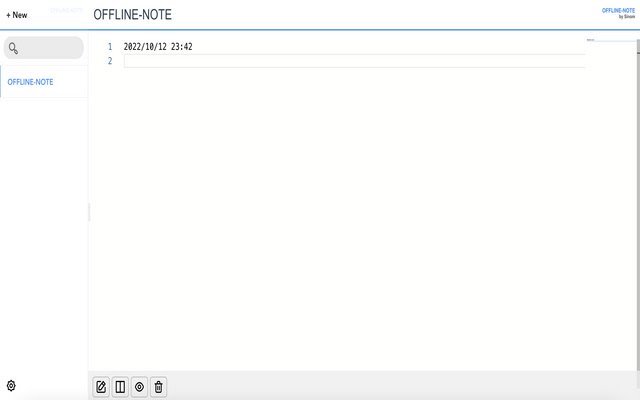640x400 pixels.
Task: Create a new note with + New
Action: pyautogui.click(x=17, y=15)
